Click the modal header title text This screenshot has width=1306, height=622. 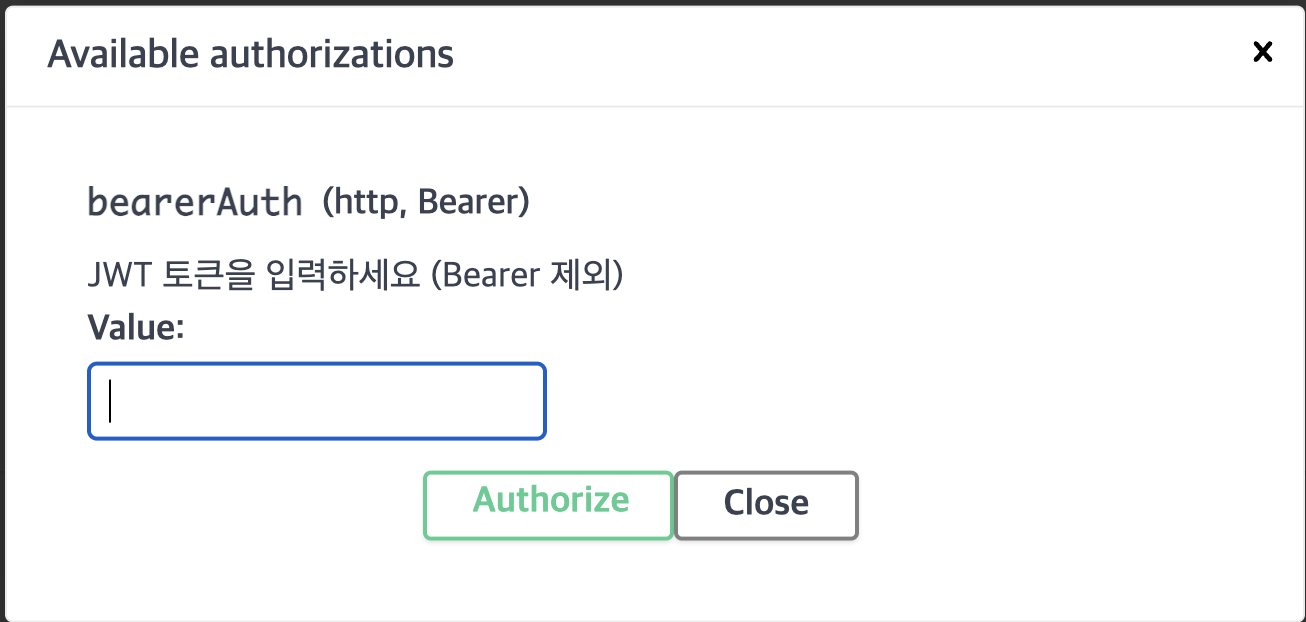tap(250, 53)
